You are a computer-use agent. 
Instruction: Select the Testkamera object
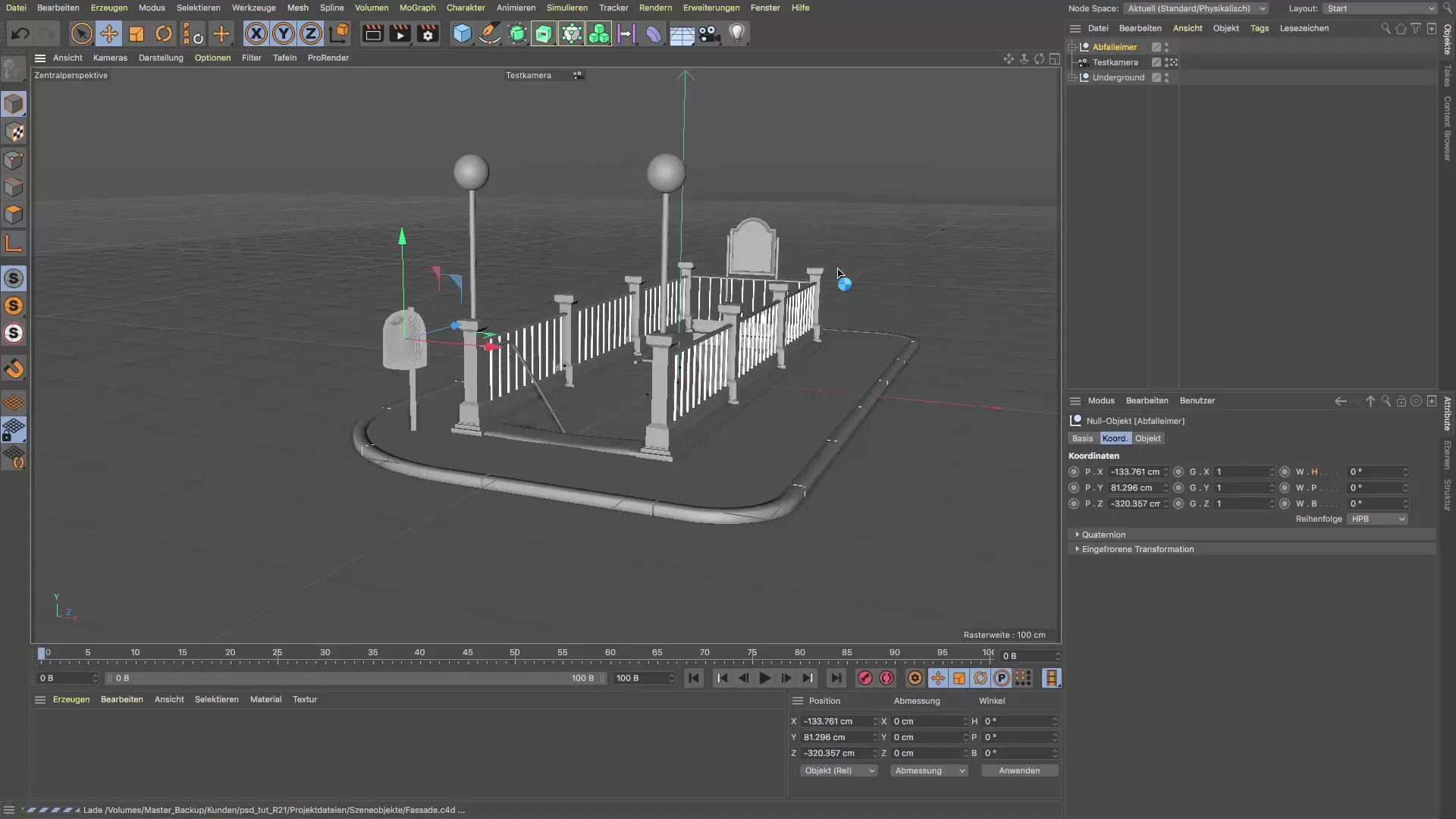(1115, 62)
